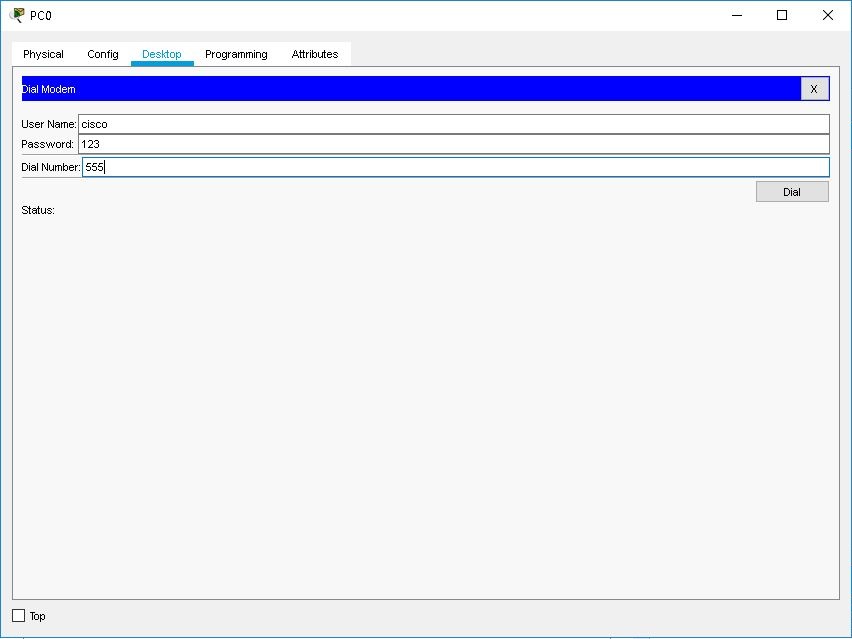Open the Programming tab
Viewport: 852px width, 639px height.
tap(235, 54)
